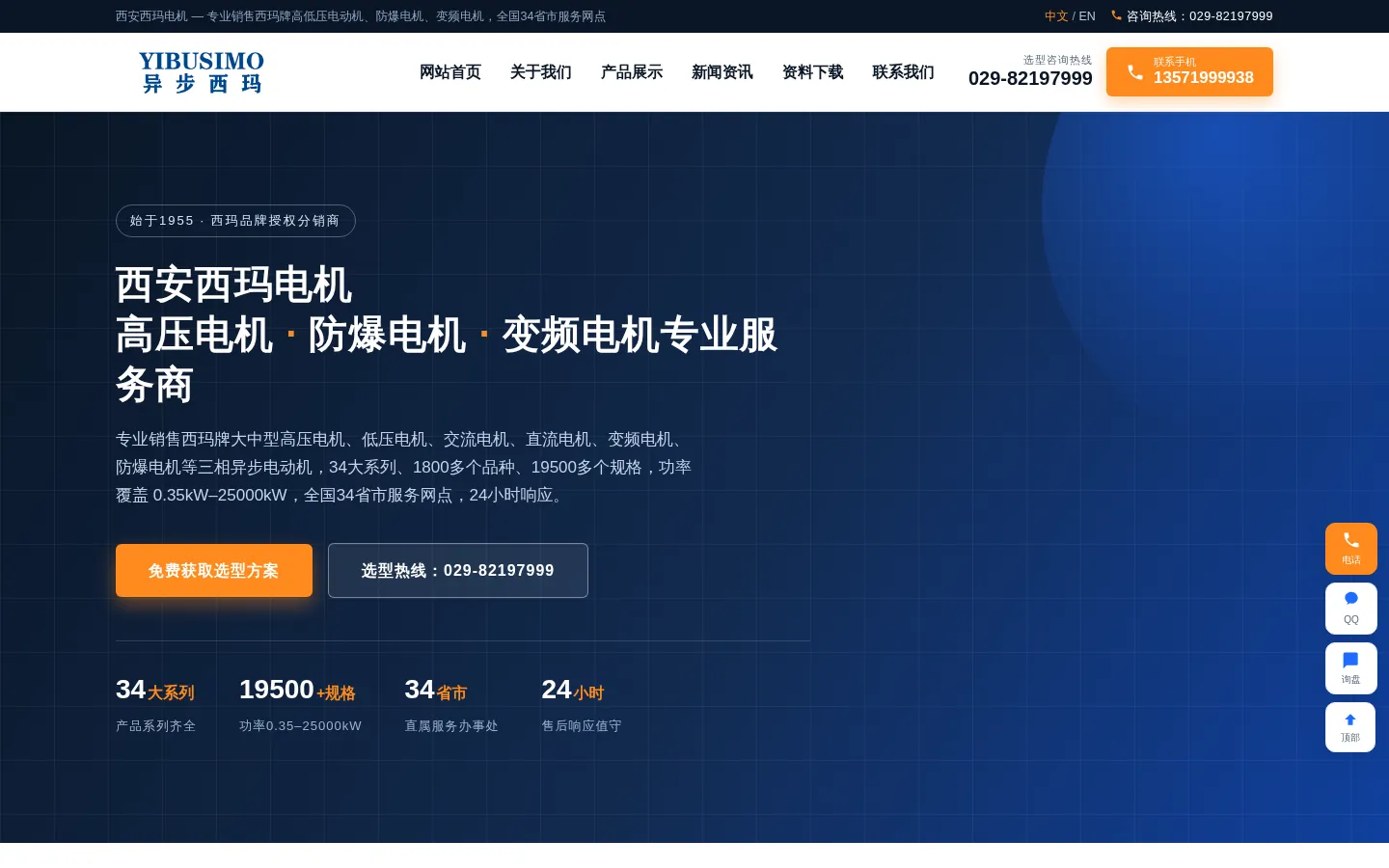Click the 顶部 back-to-top arrow

(1350, 727)
